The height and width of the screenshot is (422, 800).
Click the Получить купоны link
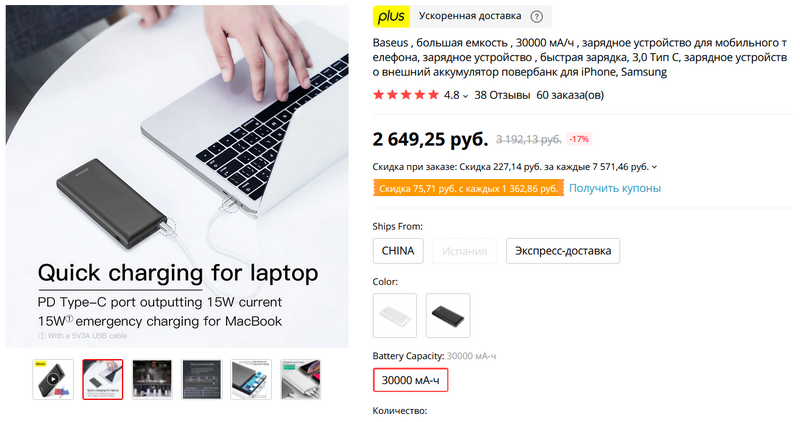pos(615,188)
